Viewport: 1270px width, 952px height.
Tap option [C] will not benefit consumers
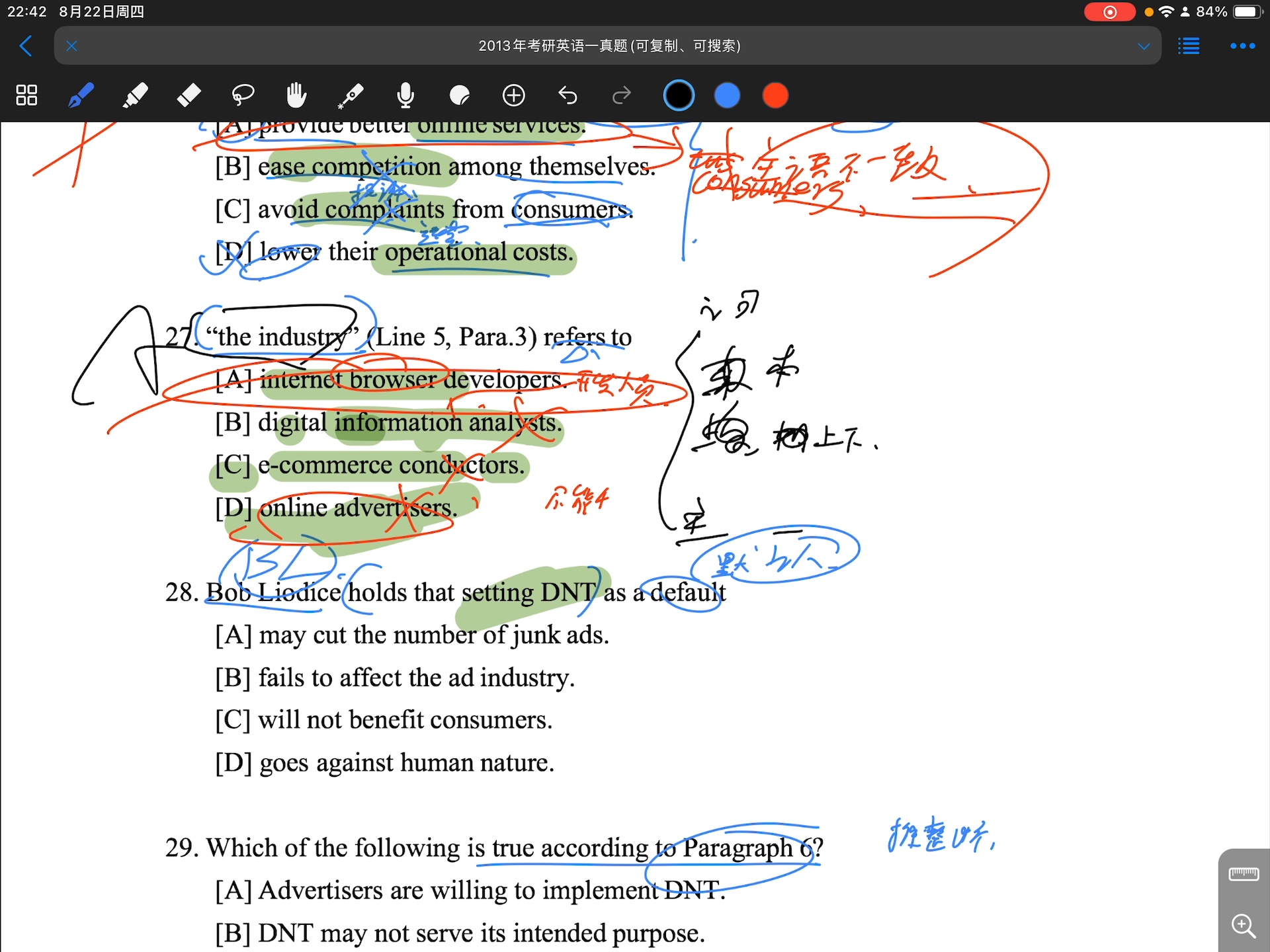(384, 720)
